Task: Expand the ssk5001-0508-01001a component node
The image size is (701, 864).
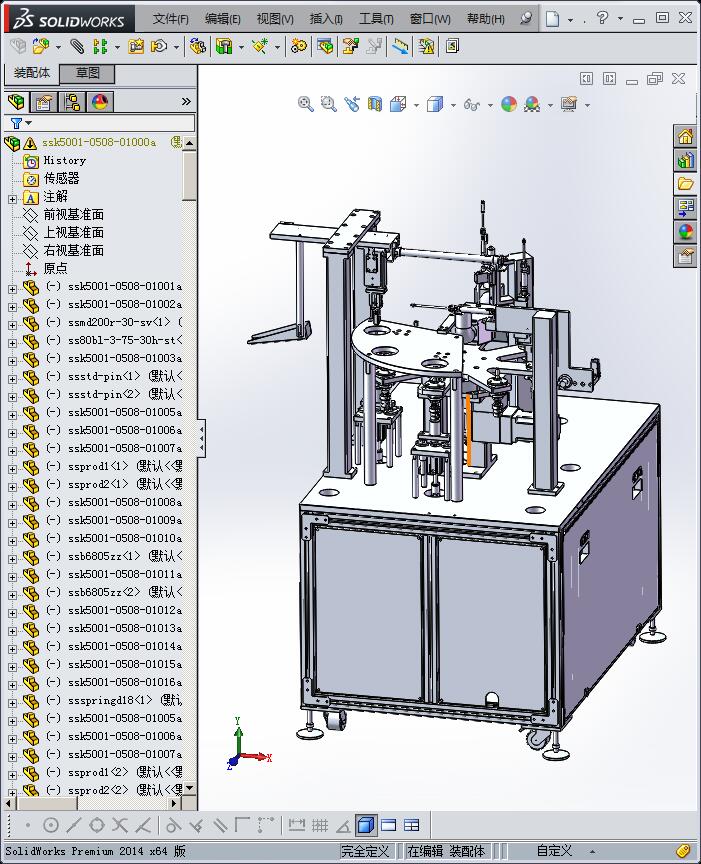Action: (12, 289)
